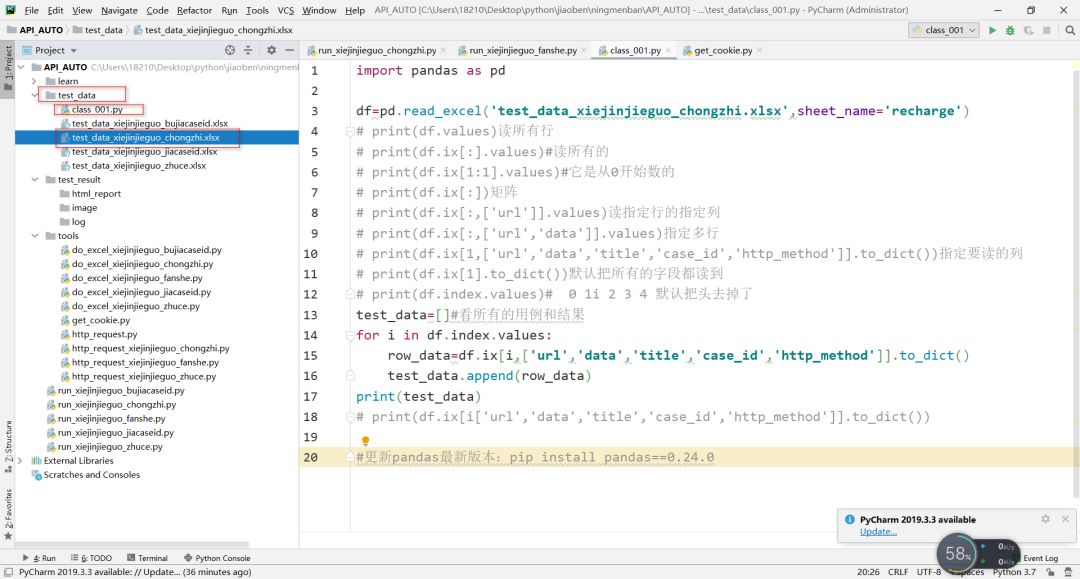This screenshot has height=579, width=1080.
Task: Open Project panel settings gear
Action: click(271, 50)
